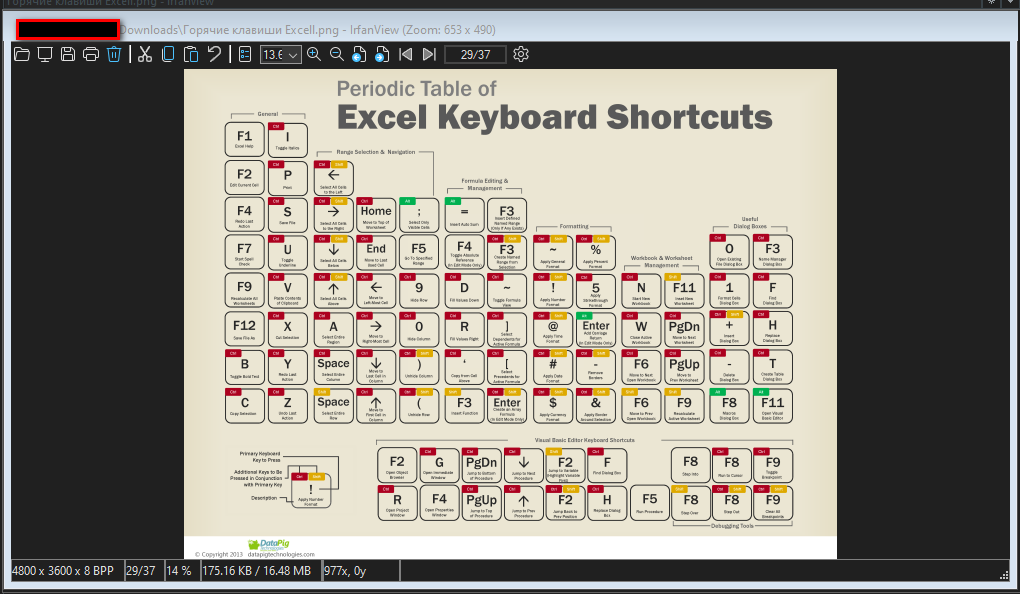Save the image with the floppy icon
This screenshot has width=1020, height=594.
point(68,55)
